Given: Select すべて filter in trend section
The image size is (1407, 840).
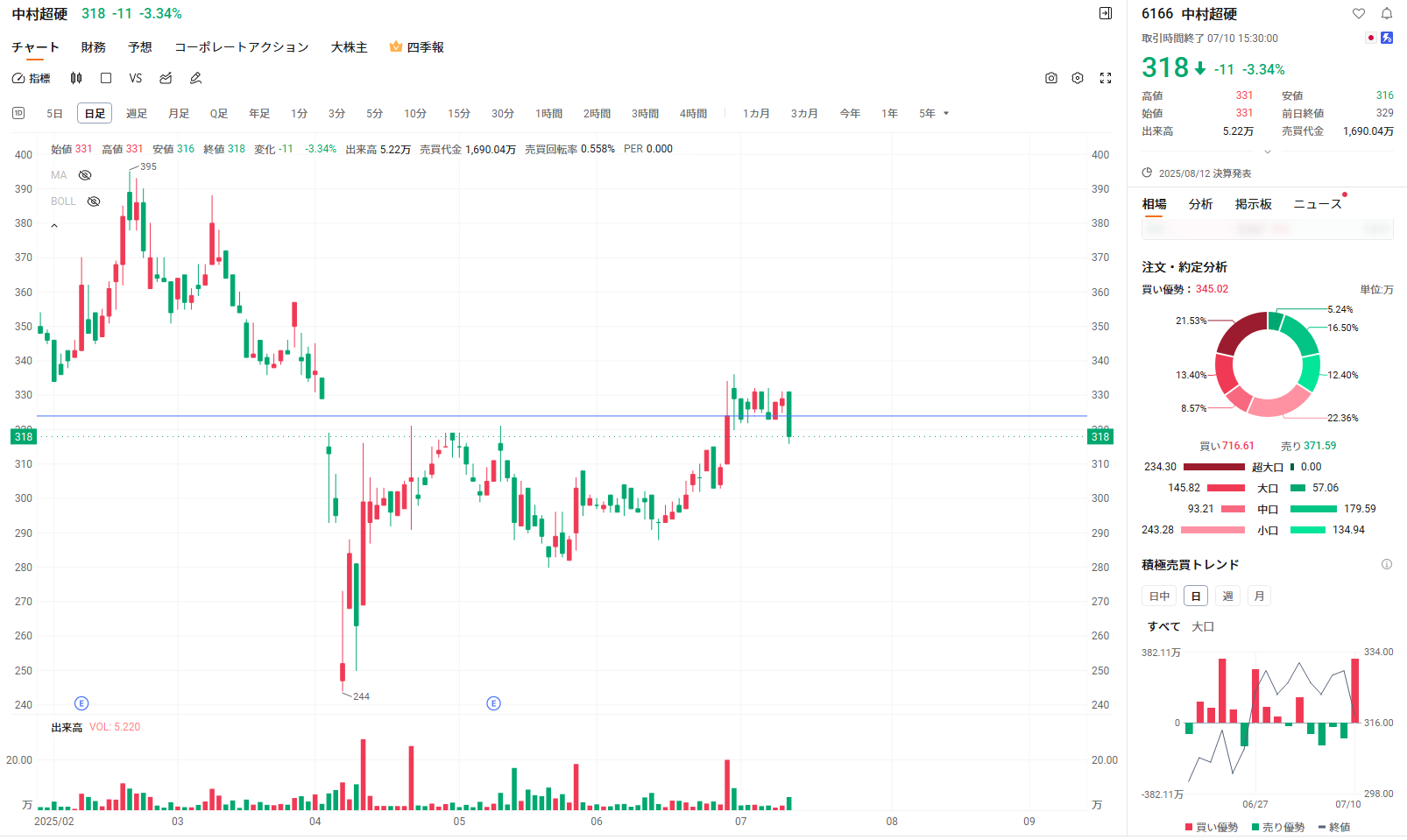Looking at the screenshot, I should tap(1164, 626).
